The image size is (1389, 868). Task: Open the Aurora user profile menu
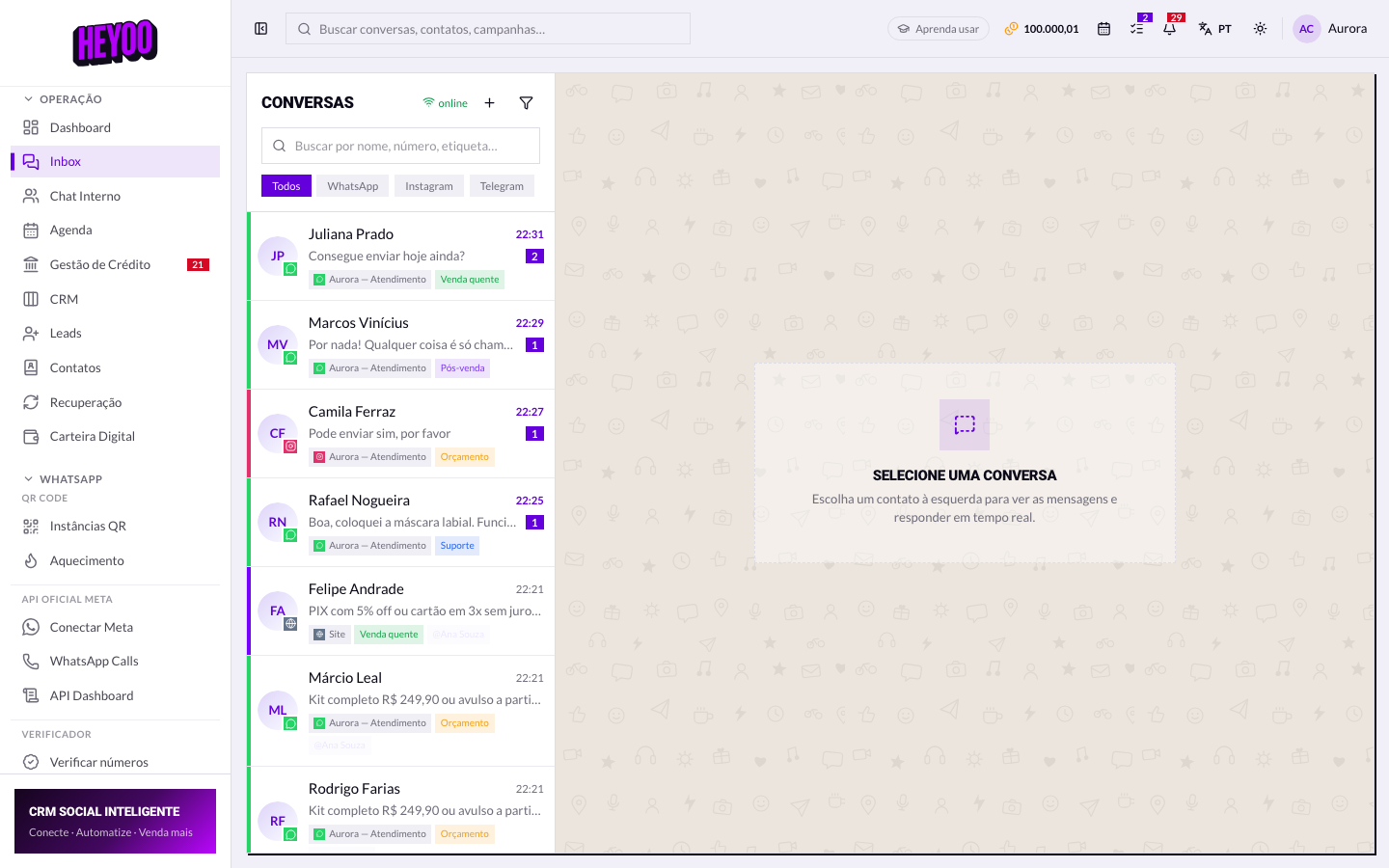1330,29
